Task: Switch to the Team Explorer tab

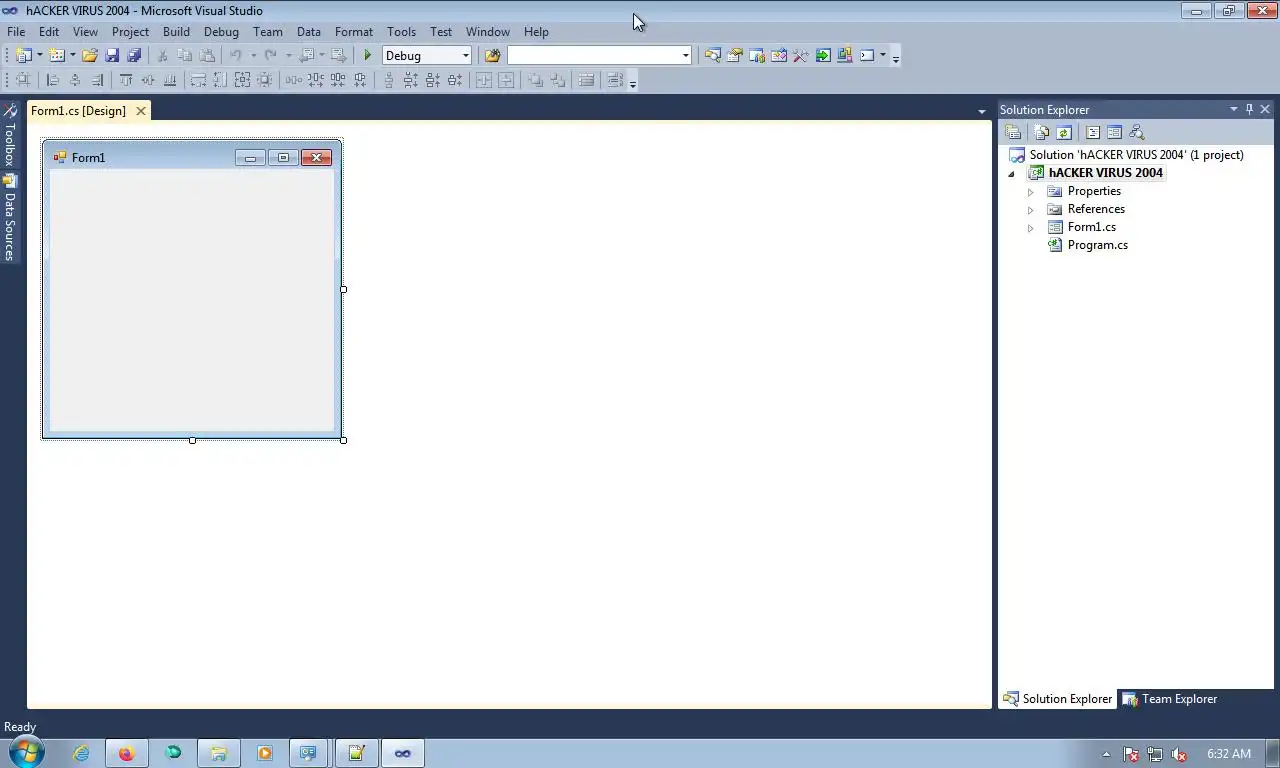Action: tap(1170, 699)
